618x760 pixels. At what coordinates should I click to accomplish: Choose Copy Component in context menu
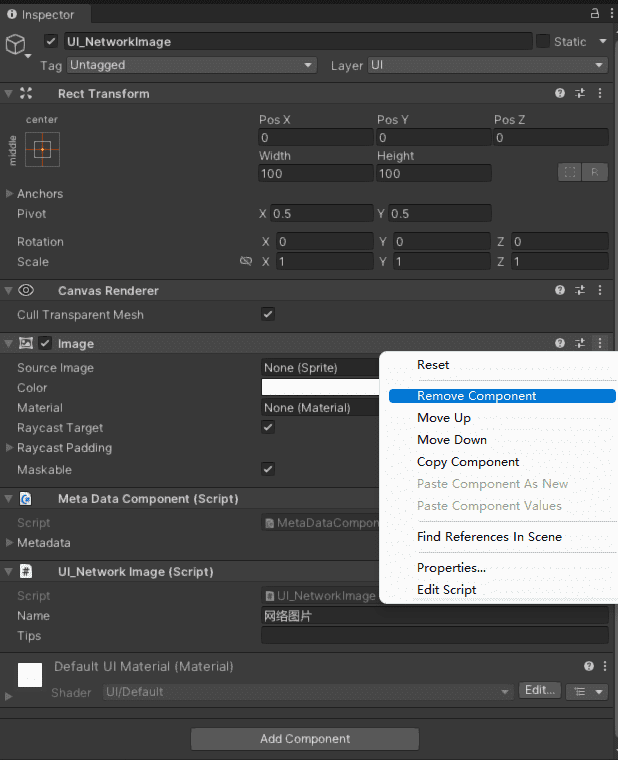(468, 462)
